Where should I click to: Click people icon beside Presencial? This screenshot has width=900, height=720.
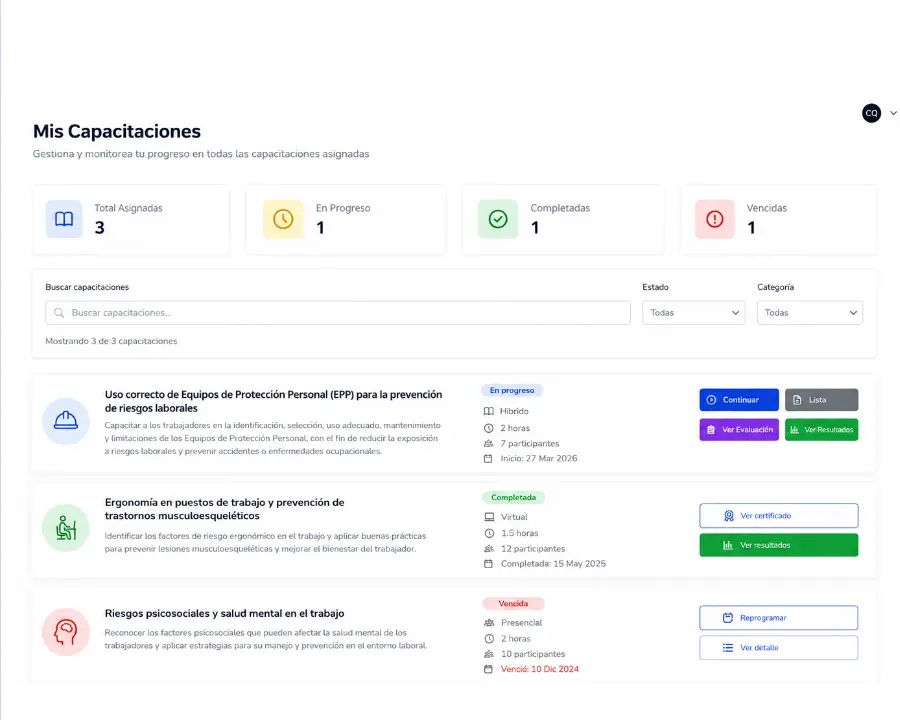[489, 622]
